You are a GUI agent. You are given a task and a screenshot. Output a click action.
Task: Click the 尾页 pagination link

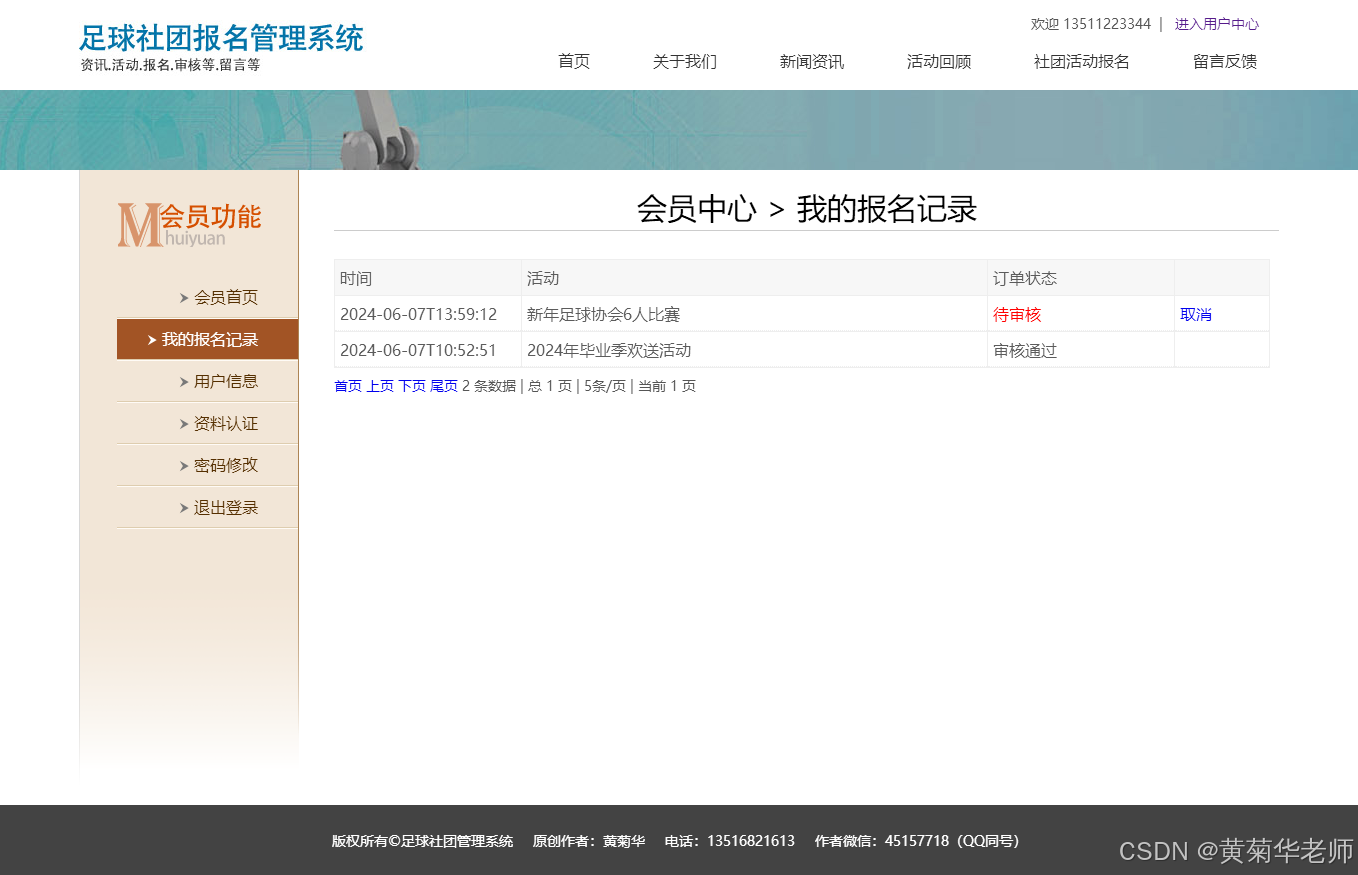(444, 386)
